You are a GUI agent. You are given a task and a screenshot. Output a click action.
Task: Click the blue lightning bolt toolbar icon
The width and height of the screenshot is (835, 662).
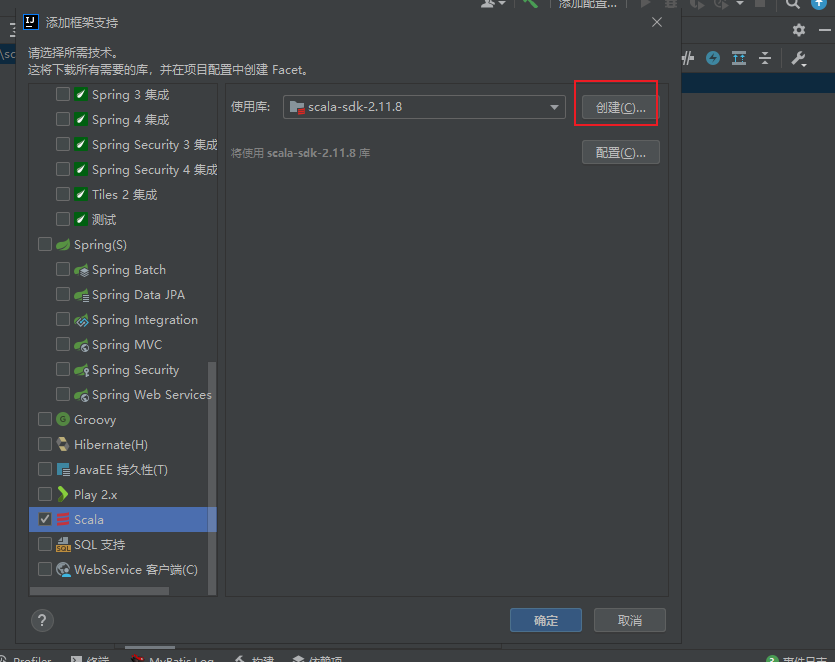[713, 58]
